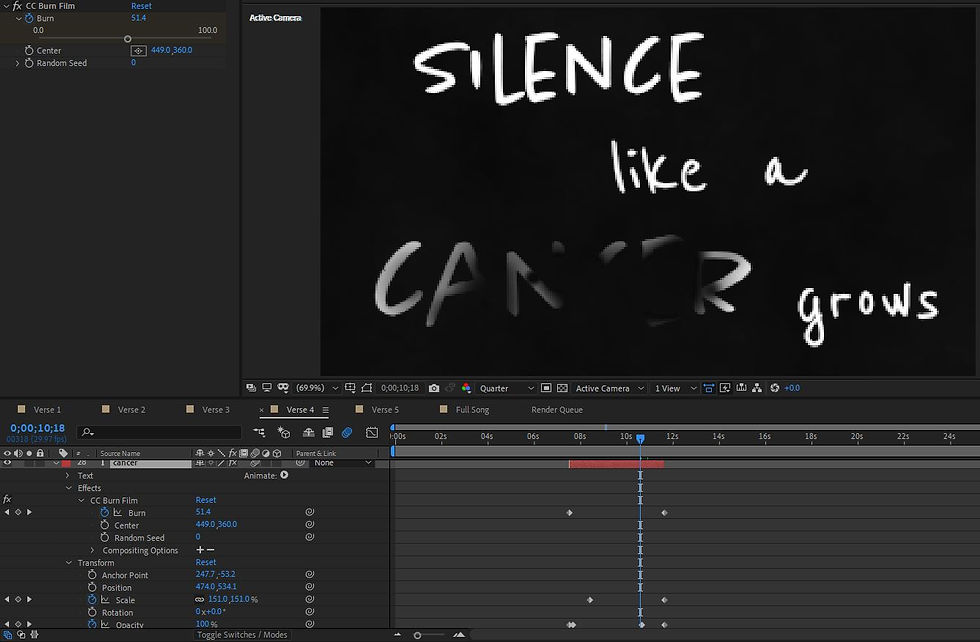Expand Random Seed in Effect Controls

(x=17, y=63)
